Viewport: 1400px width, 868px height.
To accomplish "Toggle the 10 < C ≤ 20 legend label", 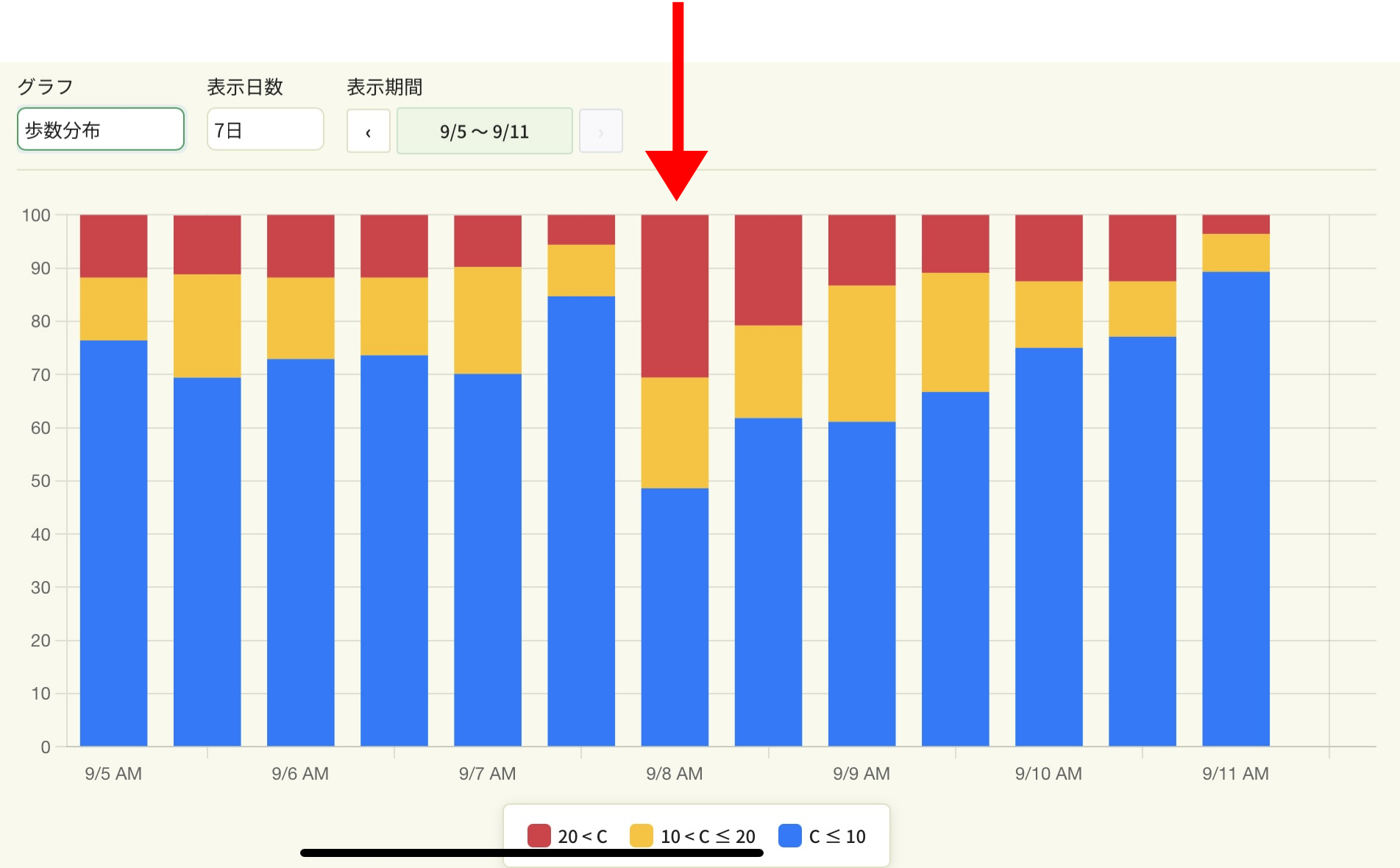I will pyautogui.click(x=708, y=836).
